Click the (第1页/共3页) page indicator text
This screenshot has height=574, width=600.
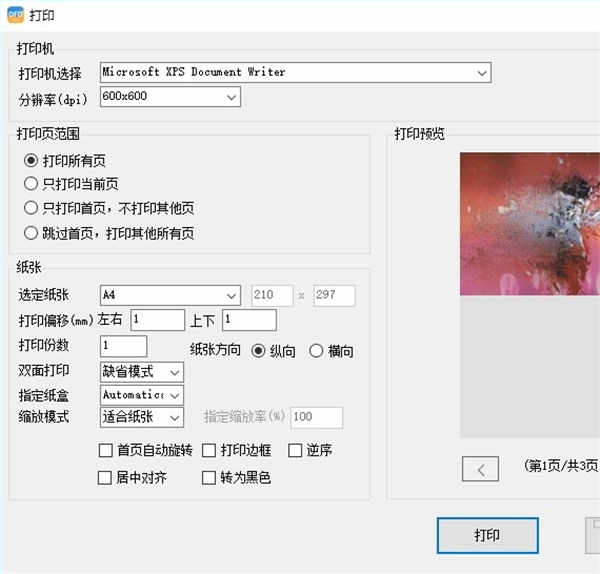point(562,466)
